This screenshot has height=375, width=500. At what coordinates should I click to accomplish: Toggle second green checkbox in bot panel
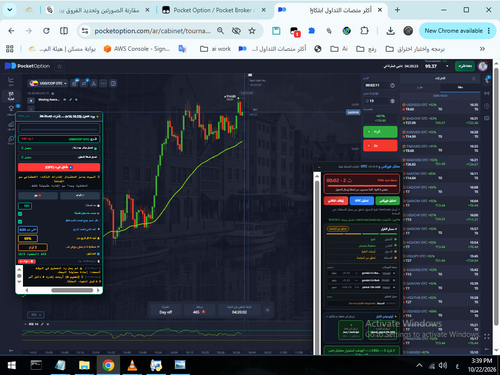(20, 222)
